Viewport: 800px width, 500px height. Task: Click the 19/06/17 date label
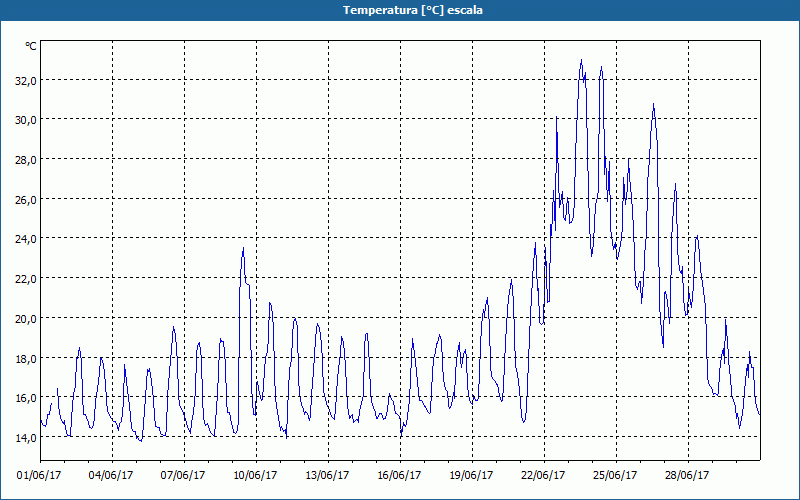click(471, 475)
